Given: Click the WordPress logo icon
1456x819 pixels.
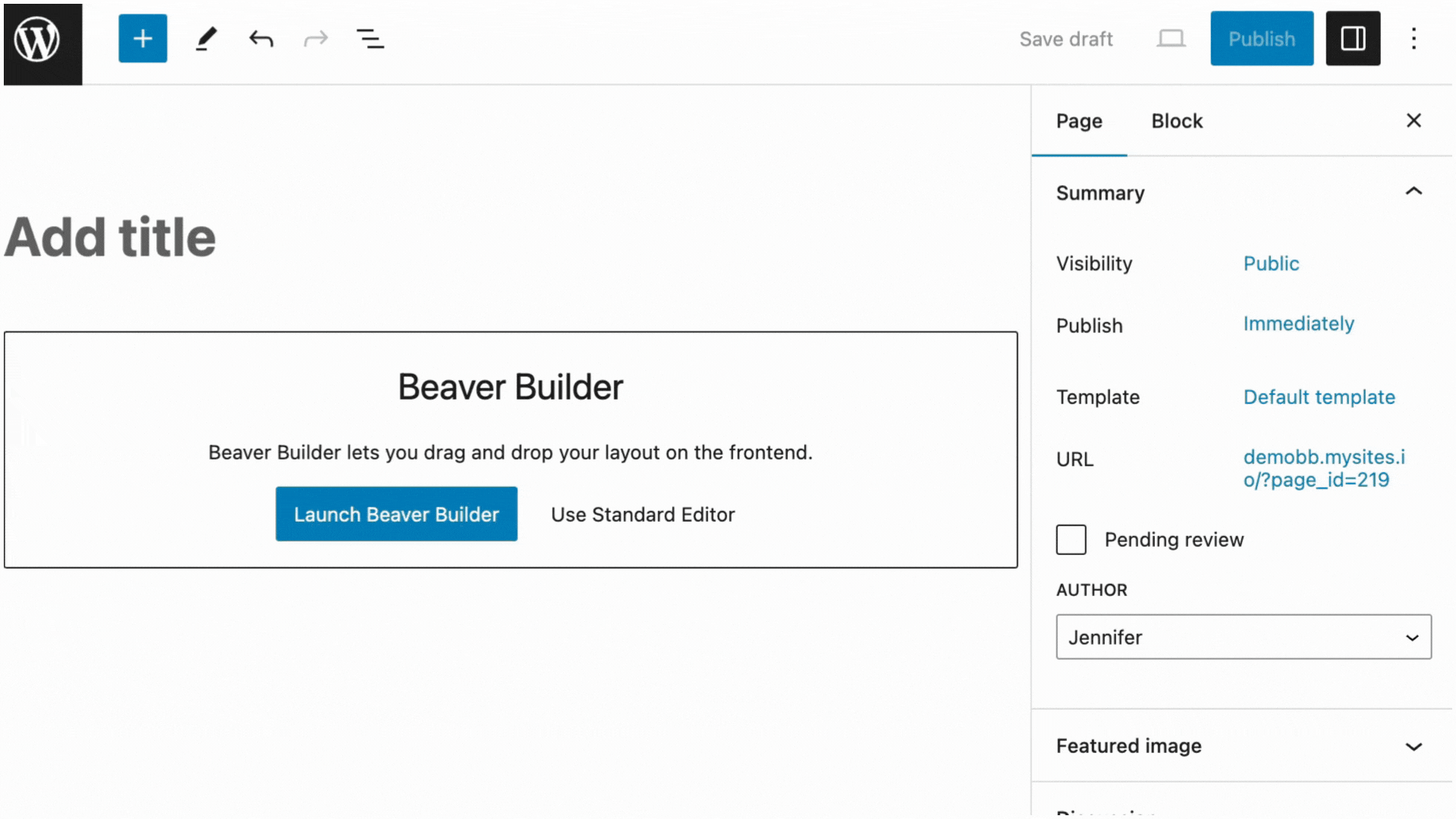Looking at the screenshot, I should [x=42, y=42].
